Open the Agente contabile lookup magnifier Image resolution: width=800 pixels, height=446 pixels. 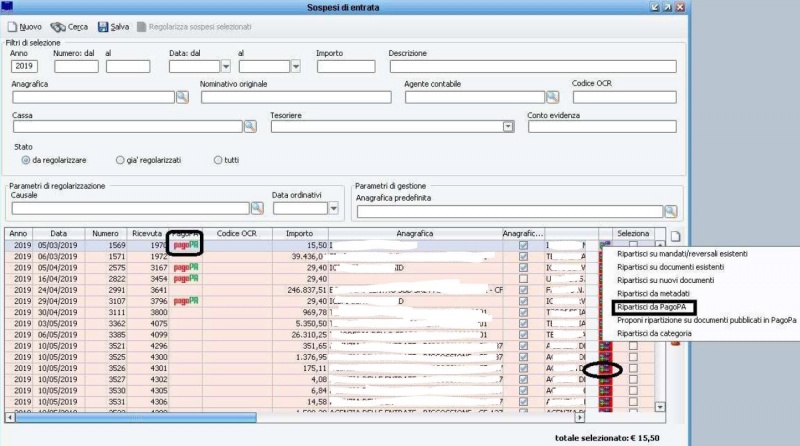tap(553, 97)
